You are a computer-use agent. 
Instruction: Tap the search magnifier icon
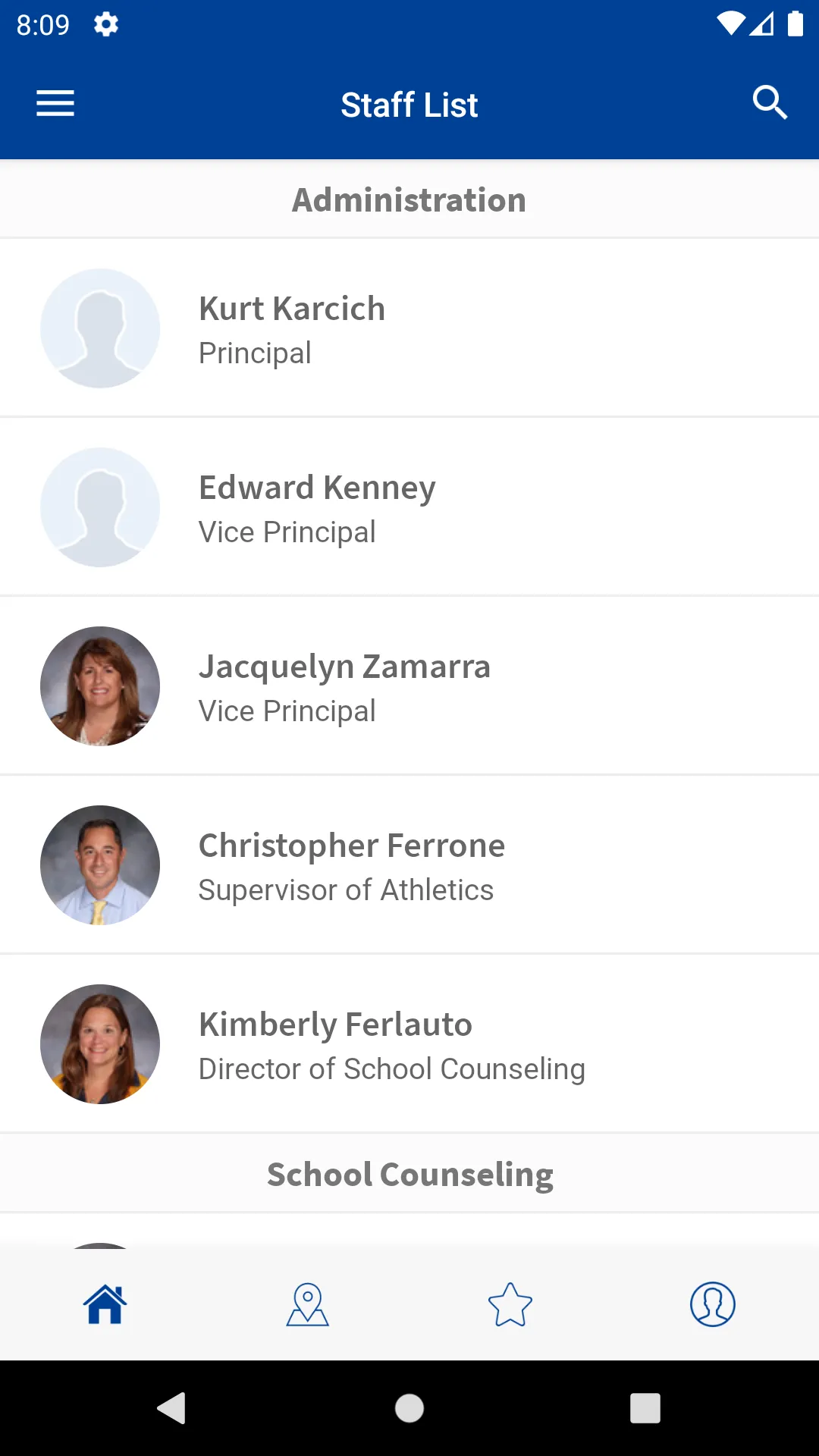770,102
